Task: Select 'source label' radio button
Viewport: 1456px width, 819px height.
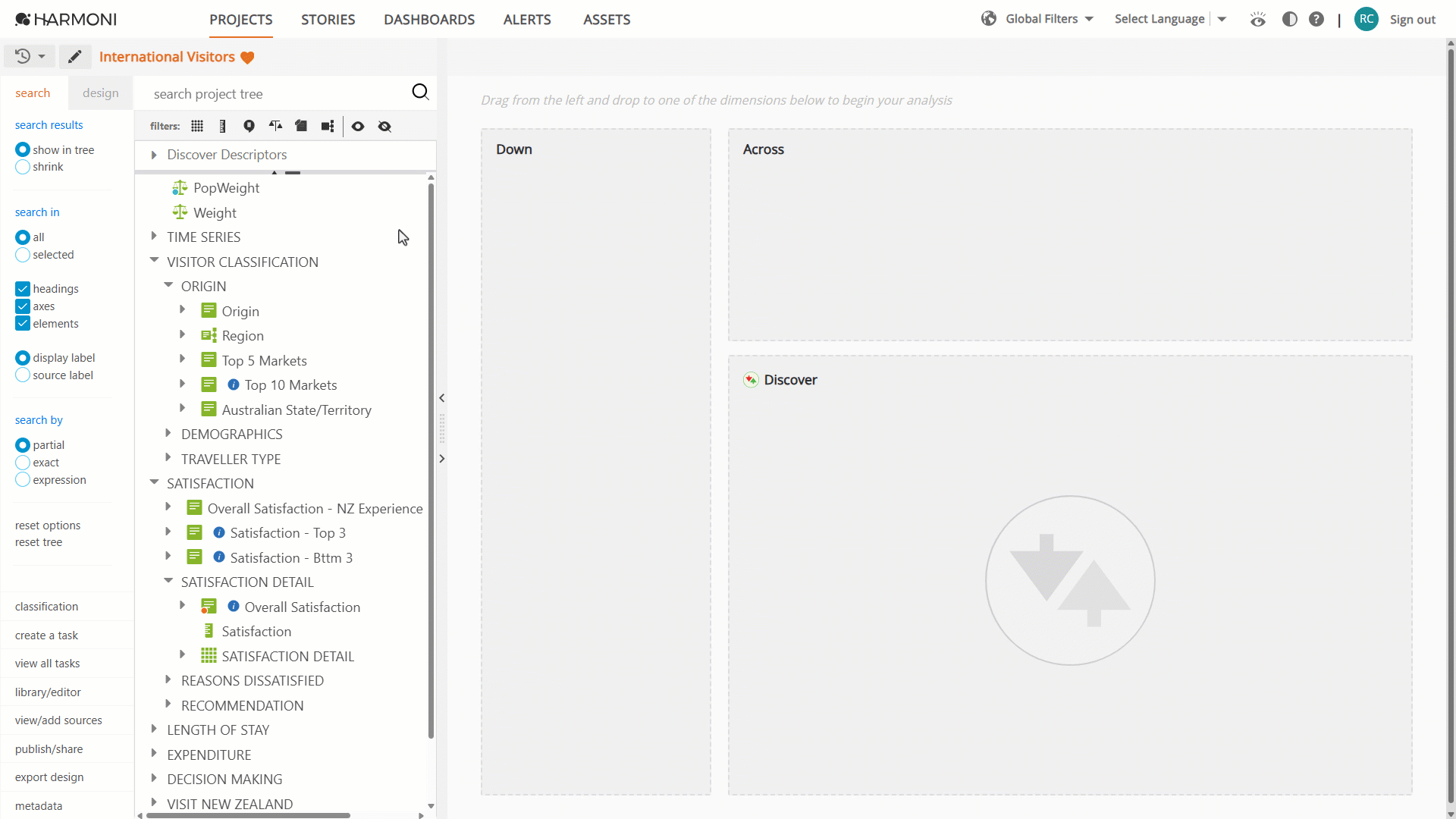Action: click(x=23, y=375)
